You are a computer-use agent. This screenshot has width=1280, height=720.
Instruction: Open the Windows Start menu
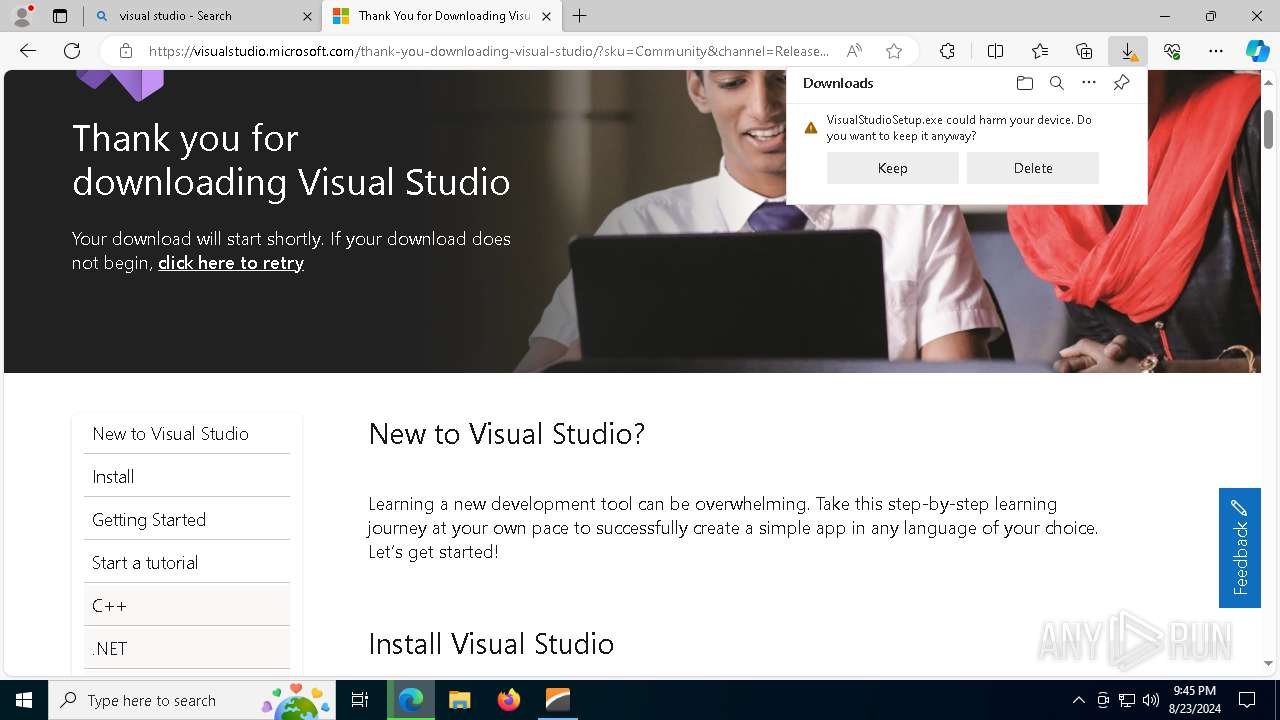(24, 700)
